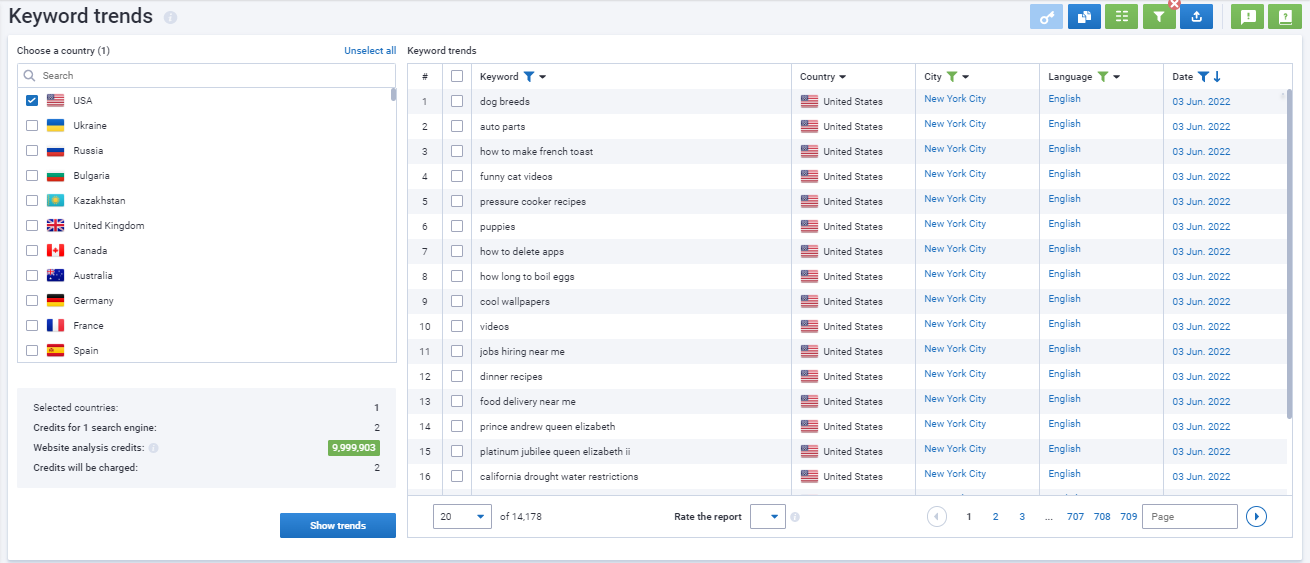
Task: Click the Show trends button
Action: point(338,526)
